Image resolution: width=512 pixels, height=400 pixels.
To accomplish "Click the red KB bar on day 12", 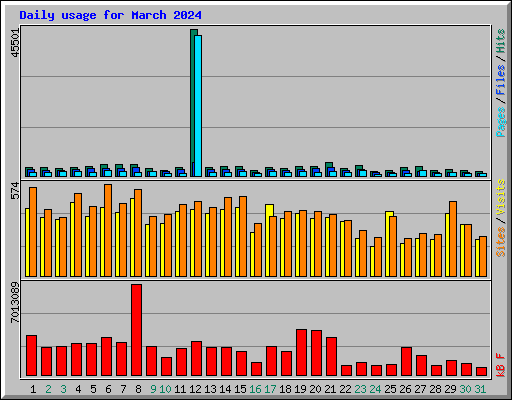I will pyautogui.click(x=196, y=358).
